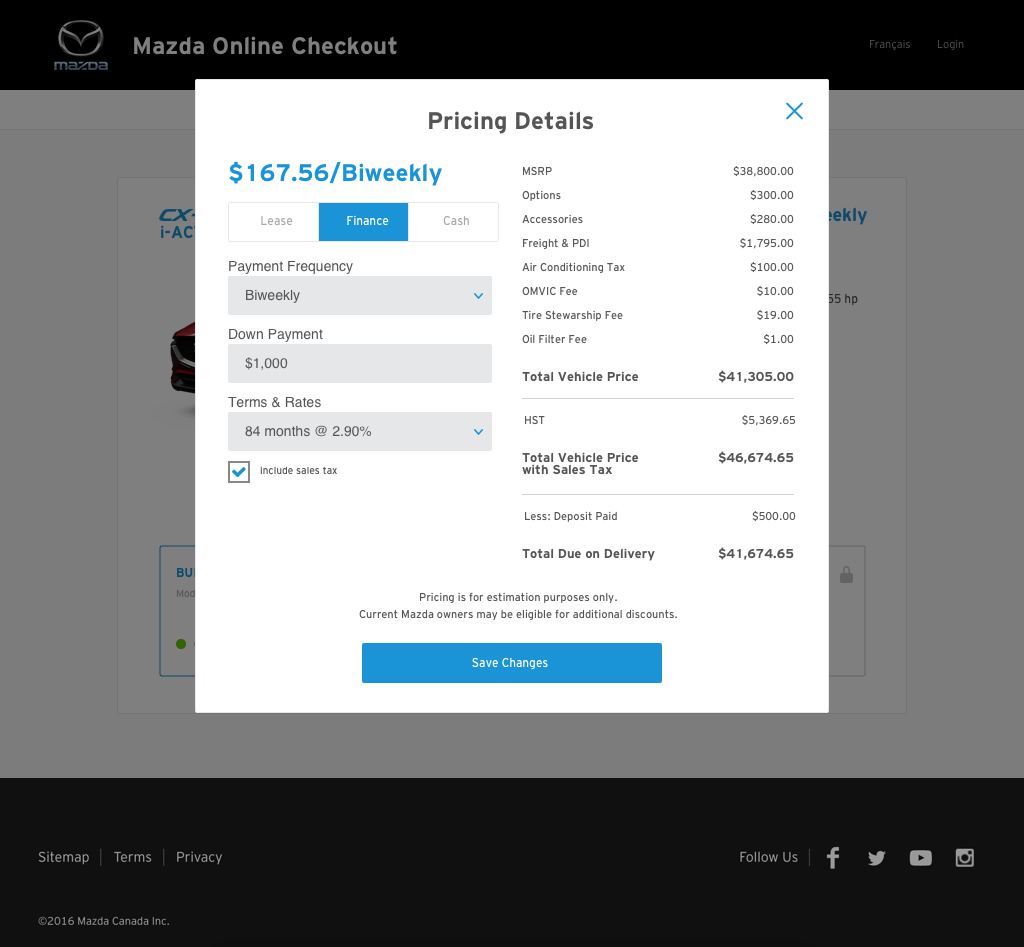
Task: Switch to the Cash tab
Action: pos(453,221)
